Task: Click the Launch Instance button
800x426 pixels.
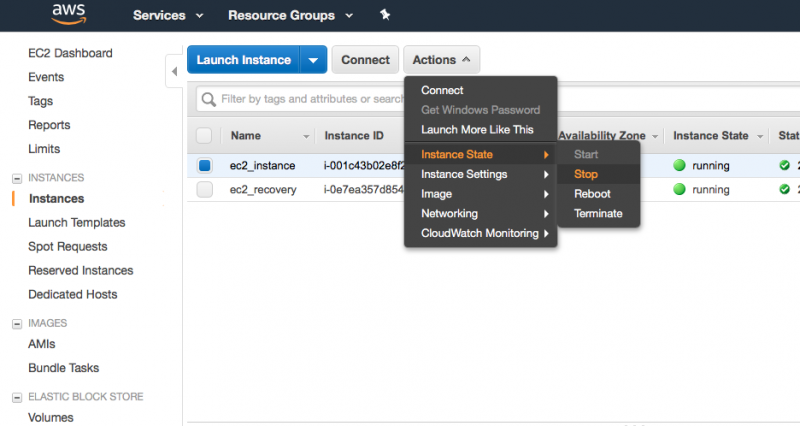Action: 244,60
